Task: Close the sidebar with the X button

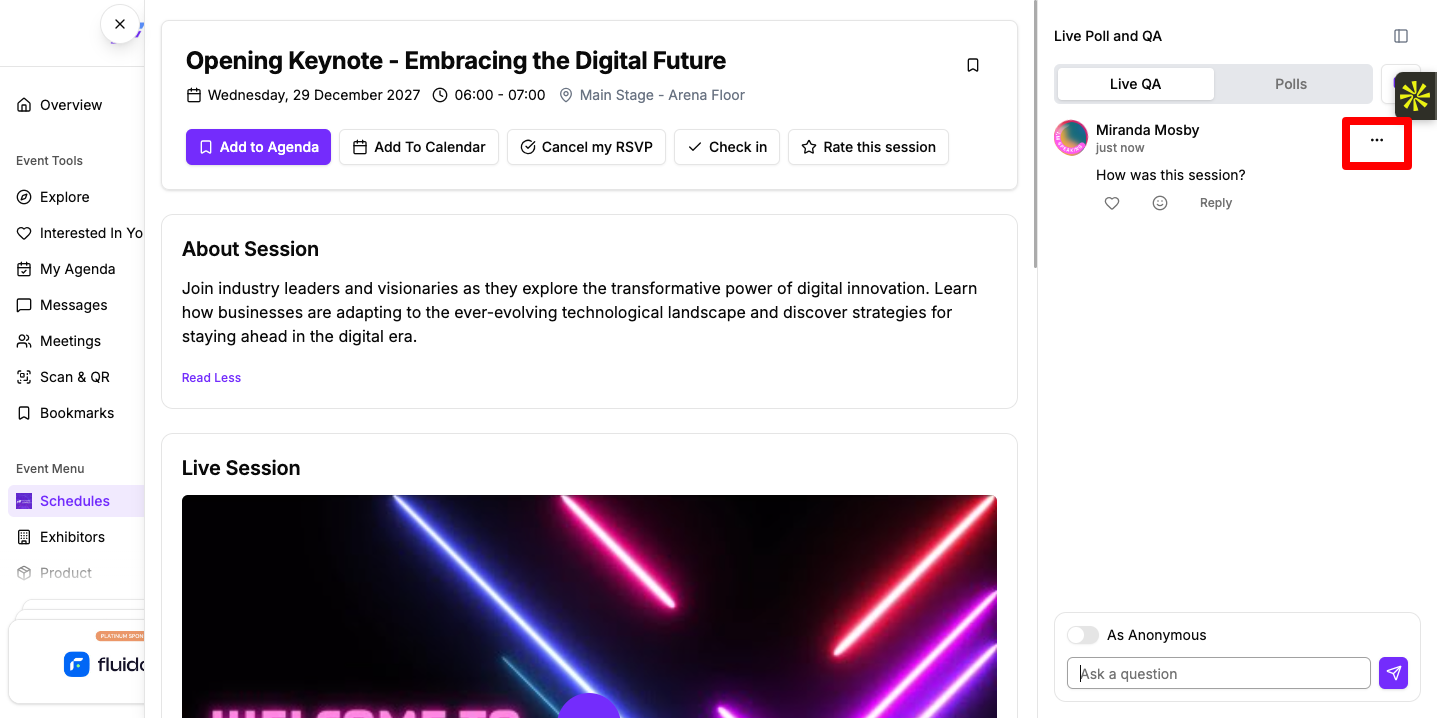Action: point(120,24)
